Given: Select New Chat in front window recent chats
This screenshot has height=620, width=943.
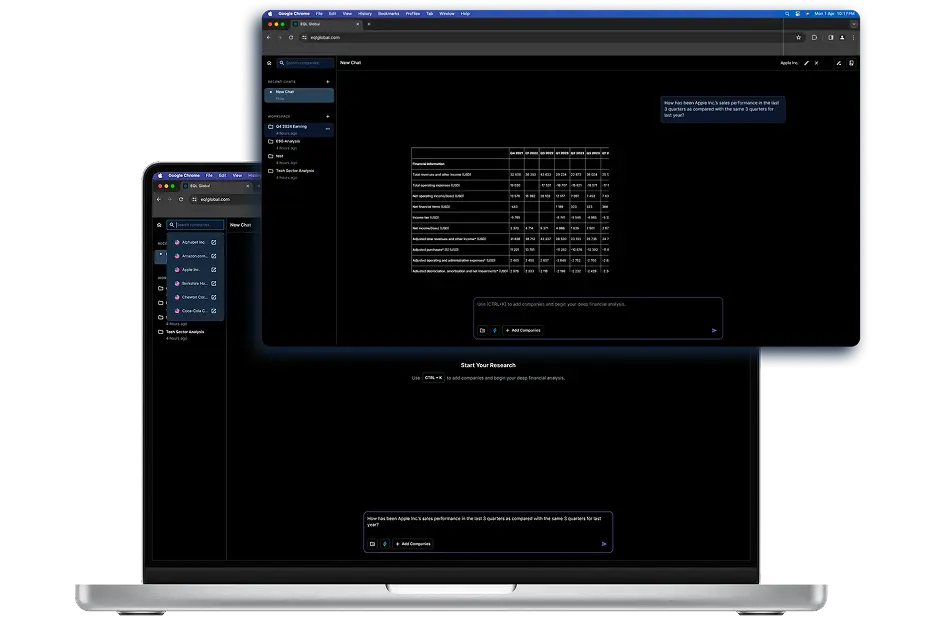Looking at the screenshot, I should 299,94.
